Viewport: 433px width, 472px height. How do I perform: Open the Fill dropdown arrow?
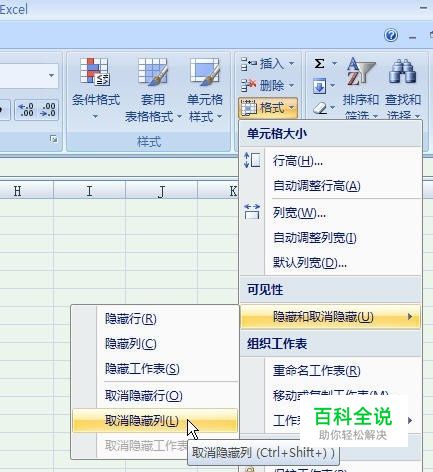point(332,85)
